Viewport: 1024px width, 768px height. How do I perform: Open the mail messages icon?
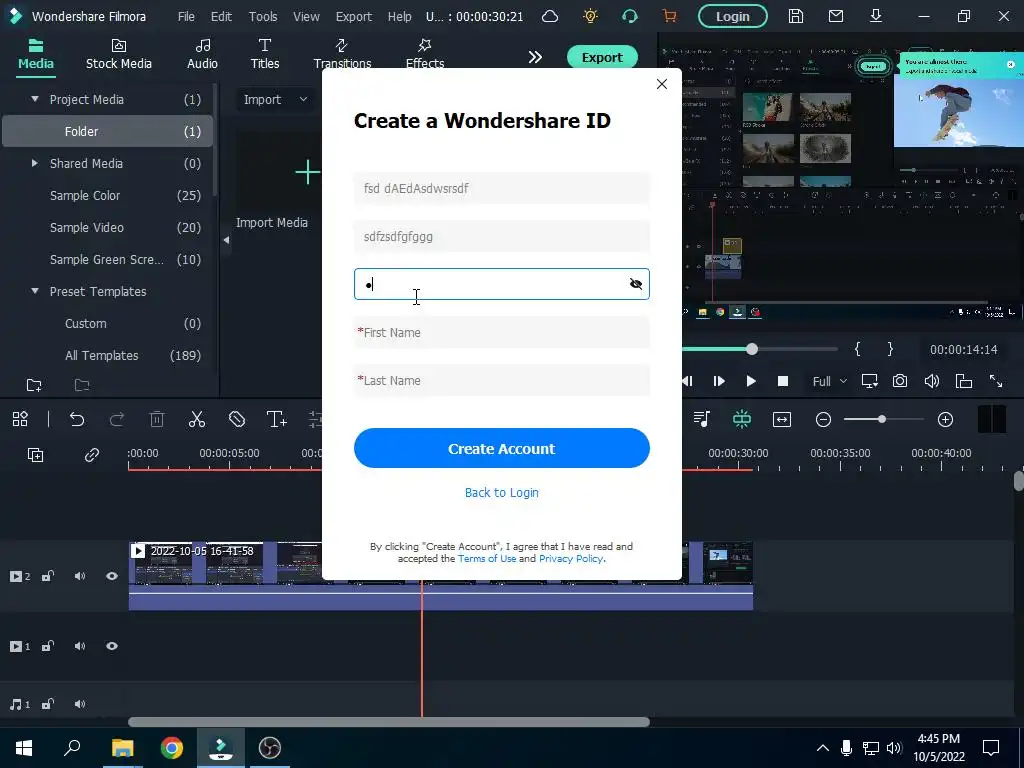point(836,16)
